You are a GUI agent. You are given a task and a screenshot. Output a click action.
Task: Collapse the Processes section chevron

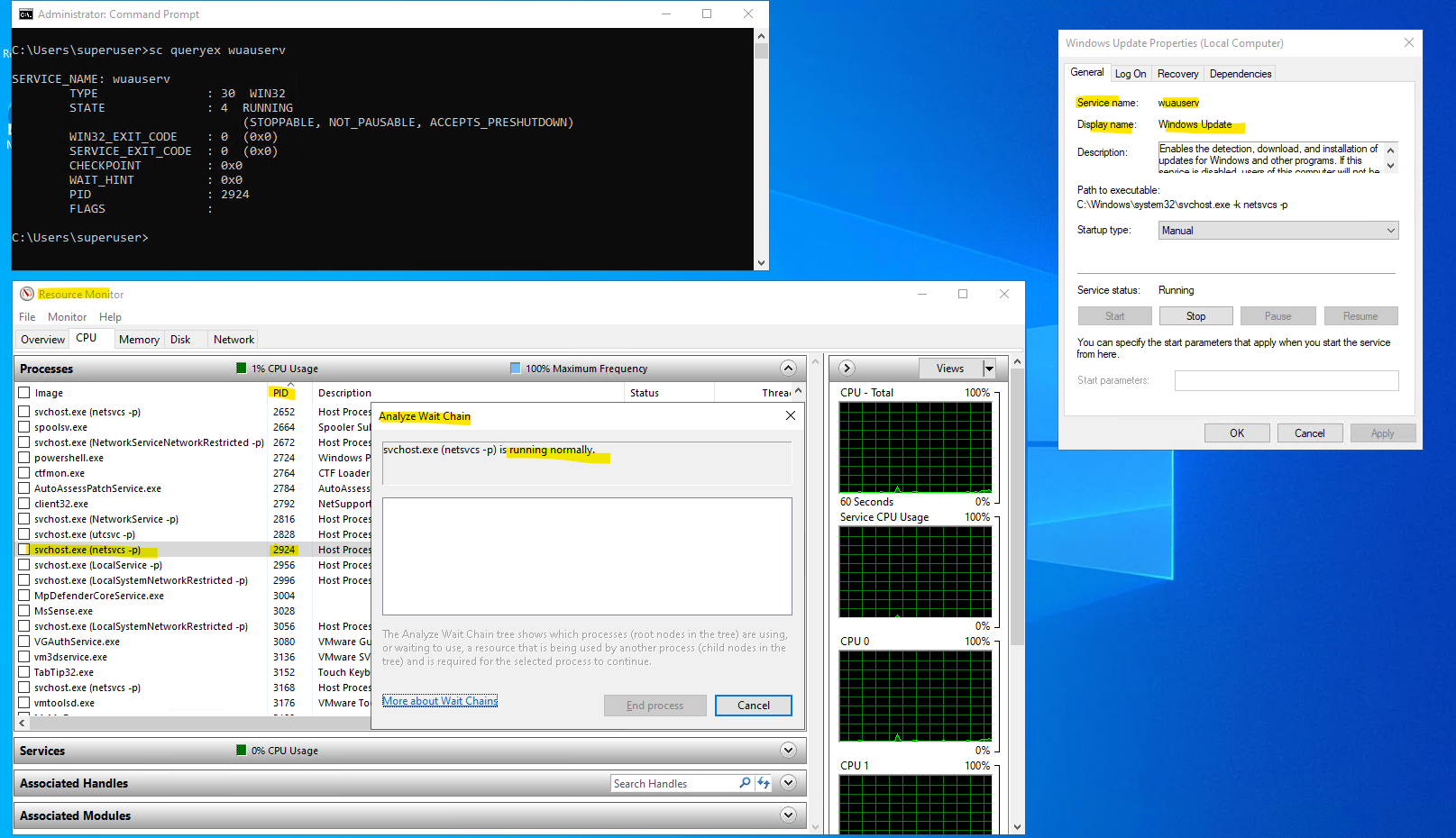tap(788, 368)
